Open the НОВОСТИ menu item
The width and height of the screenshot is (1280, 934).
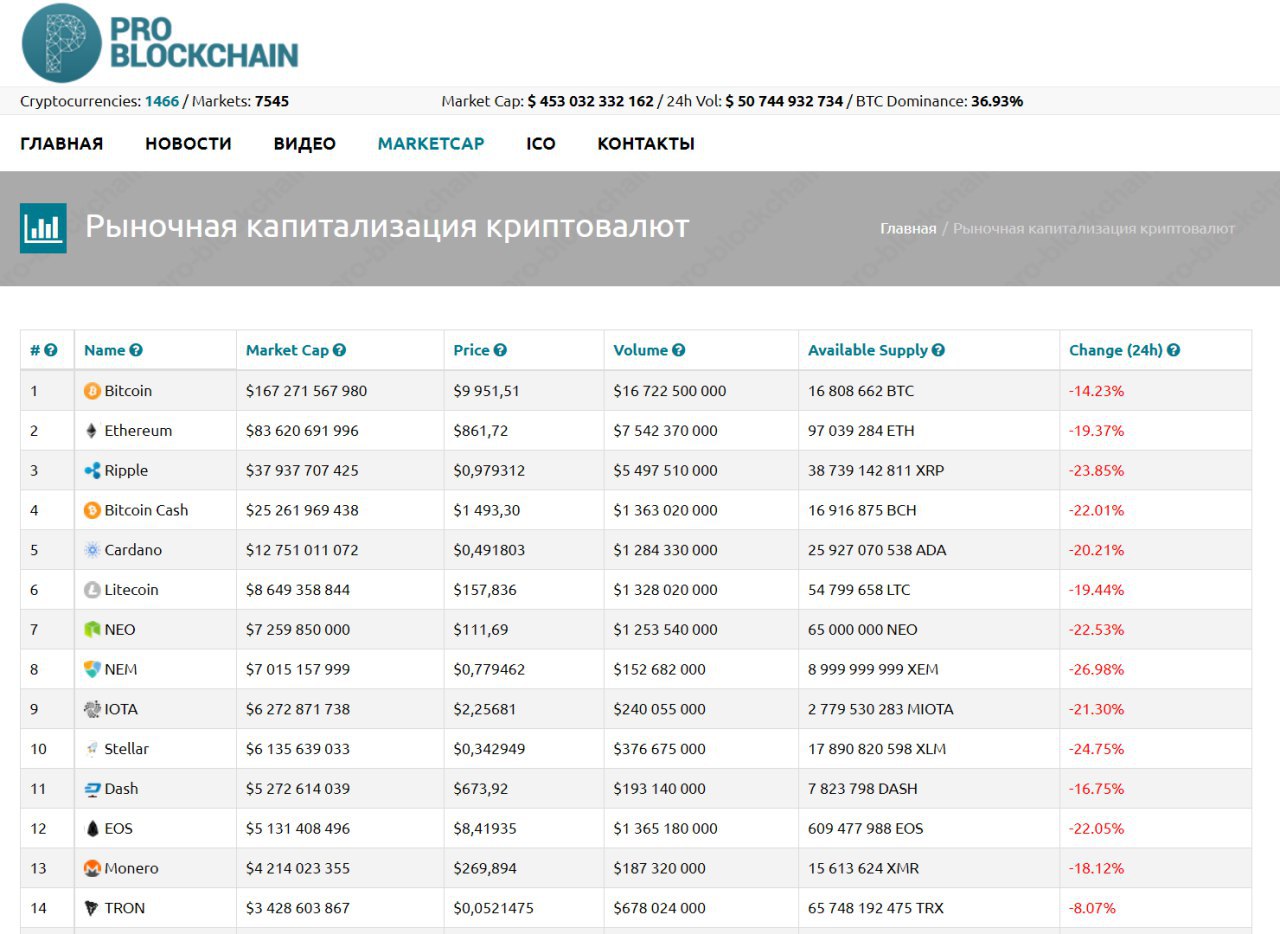(188, 144)
